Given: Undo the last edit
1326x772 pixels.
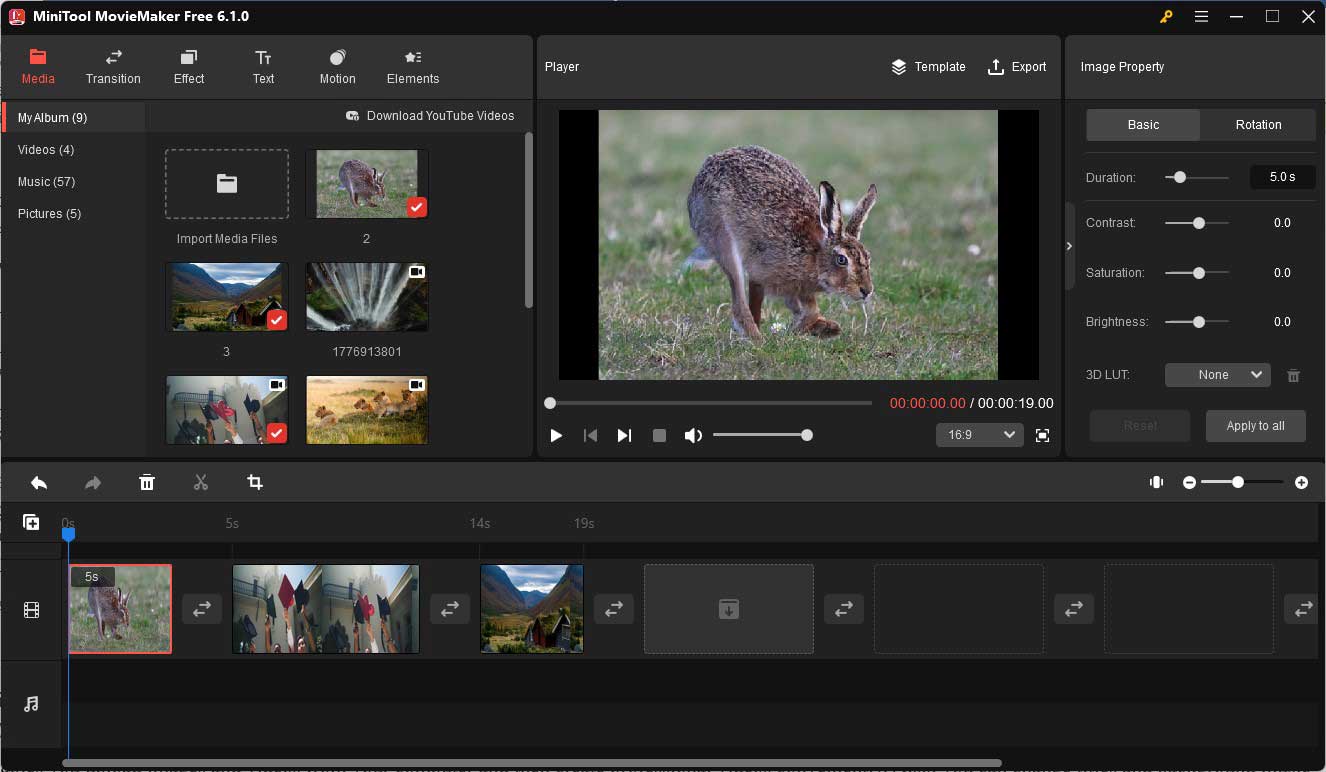Looking at the screenshot, I should (39, 482).
